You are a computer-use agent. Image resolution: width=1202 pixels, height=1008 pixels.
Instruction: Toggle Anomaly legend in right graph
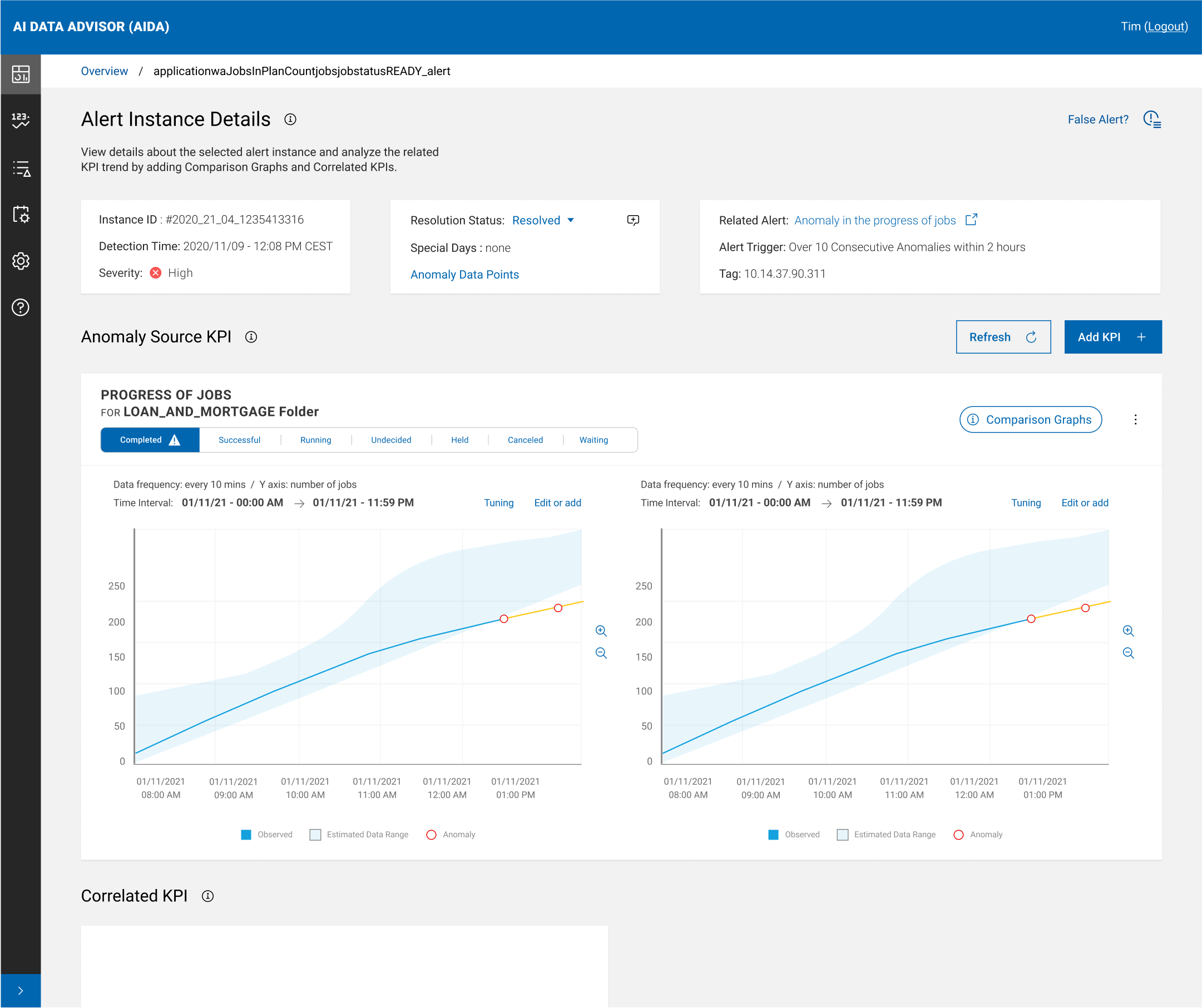959,835
